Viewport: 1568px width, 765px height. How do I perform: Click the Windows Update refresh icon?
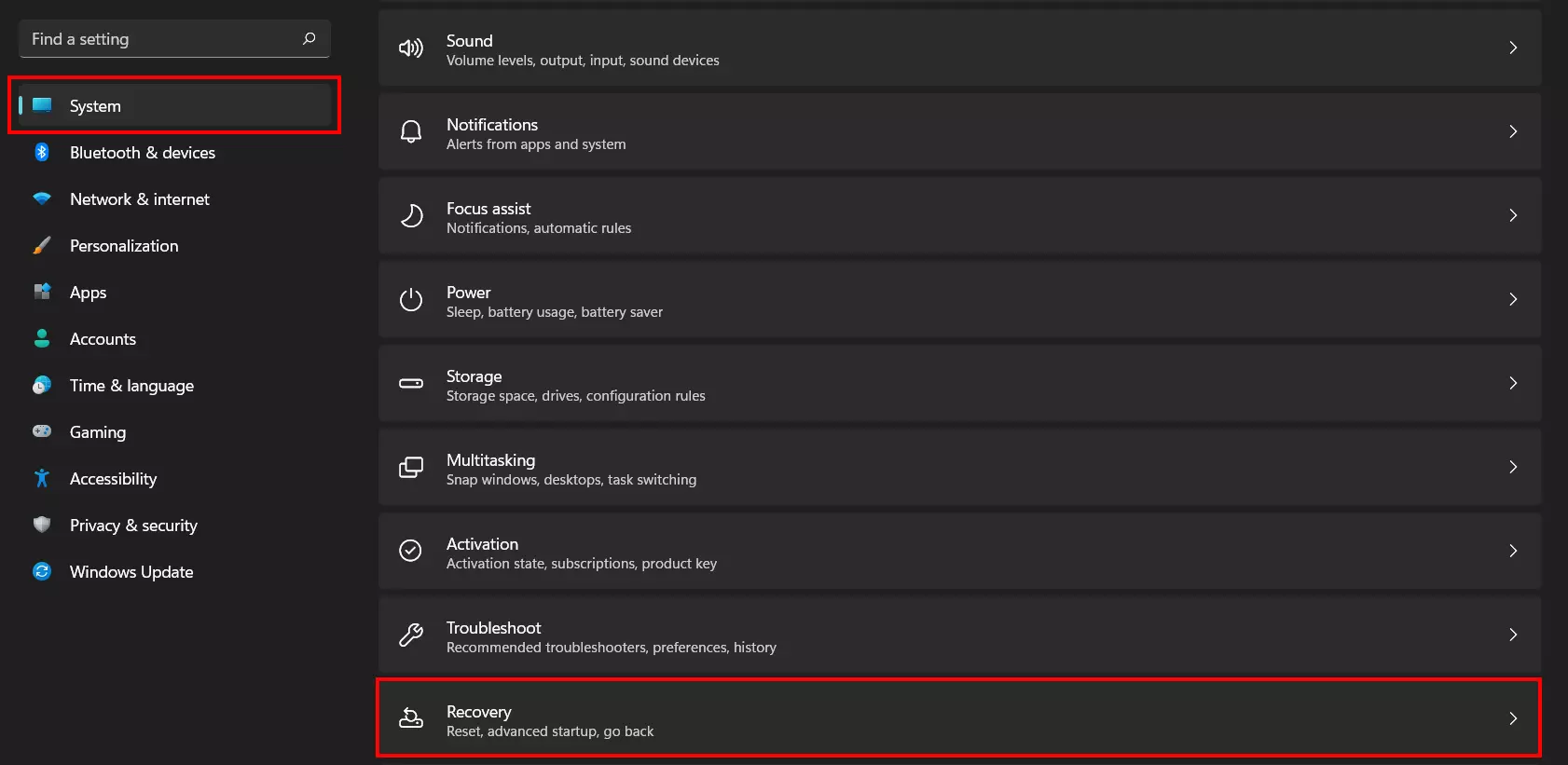tap(42, 571)
